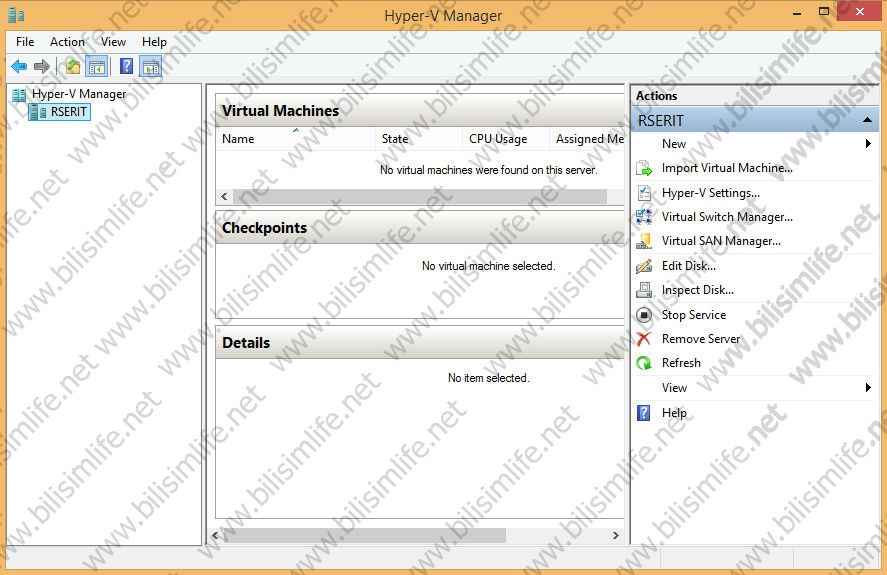Click the blue Help toolbar icon
The height and width of the screenshot is (575, 887).
pos(126,67)
